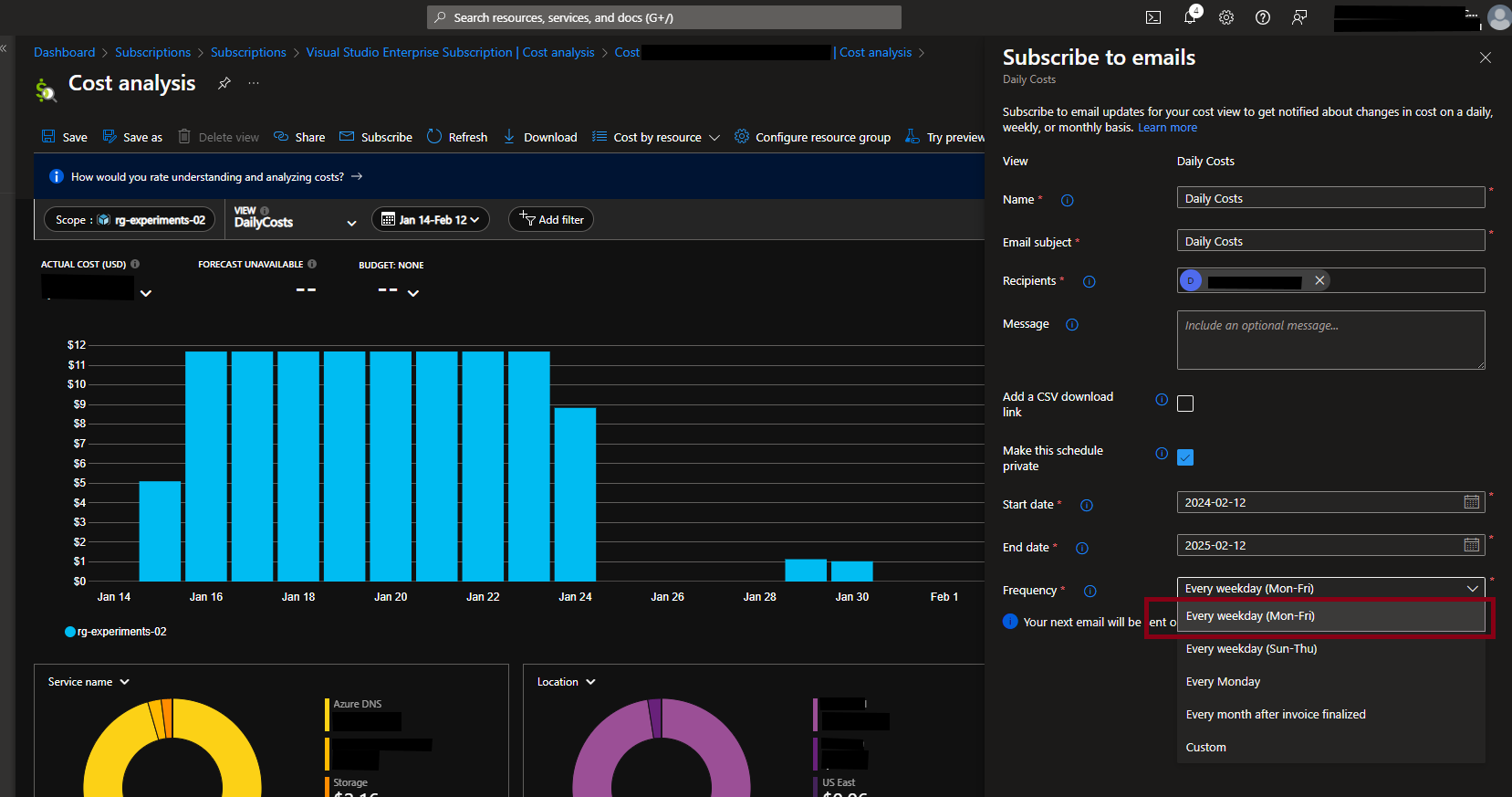
Task: Open Start date calendar picker
Action: click(1472, 502)
